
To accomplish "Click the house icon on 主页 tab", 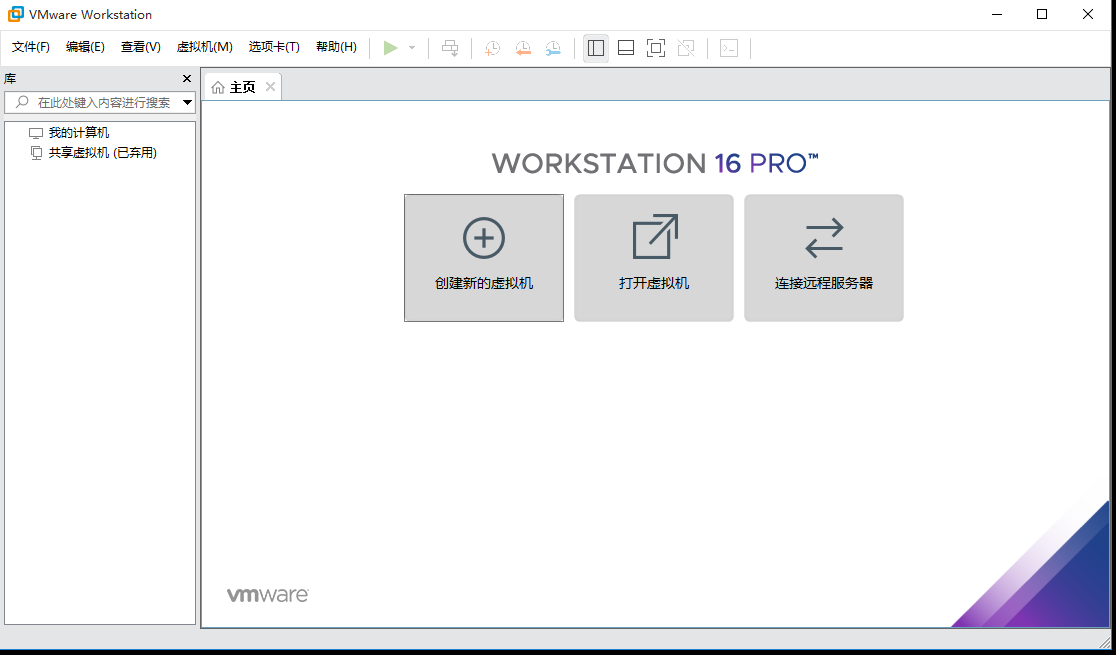I will 218,88.
